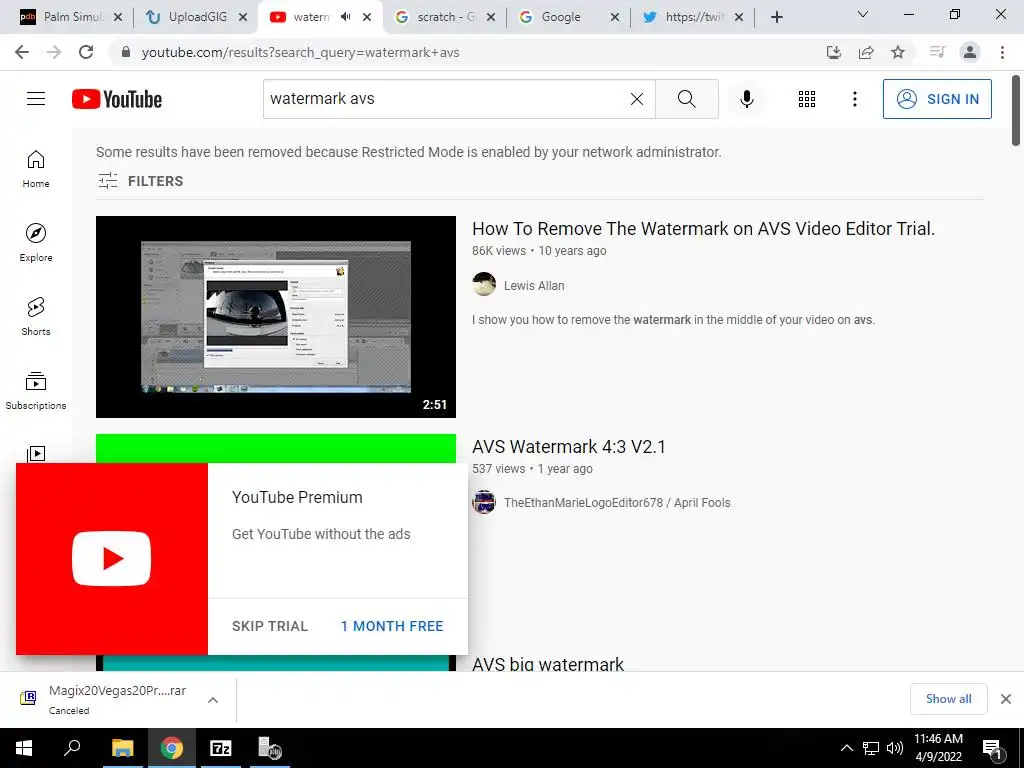Open a new browser tab
1024x768 pixels.
(x=776, y=17)
